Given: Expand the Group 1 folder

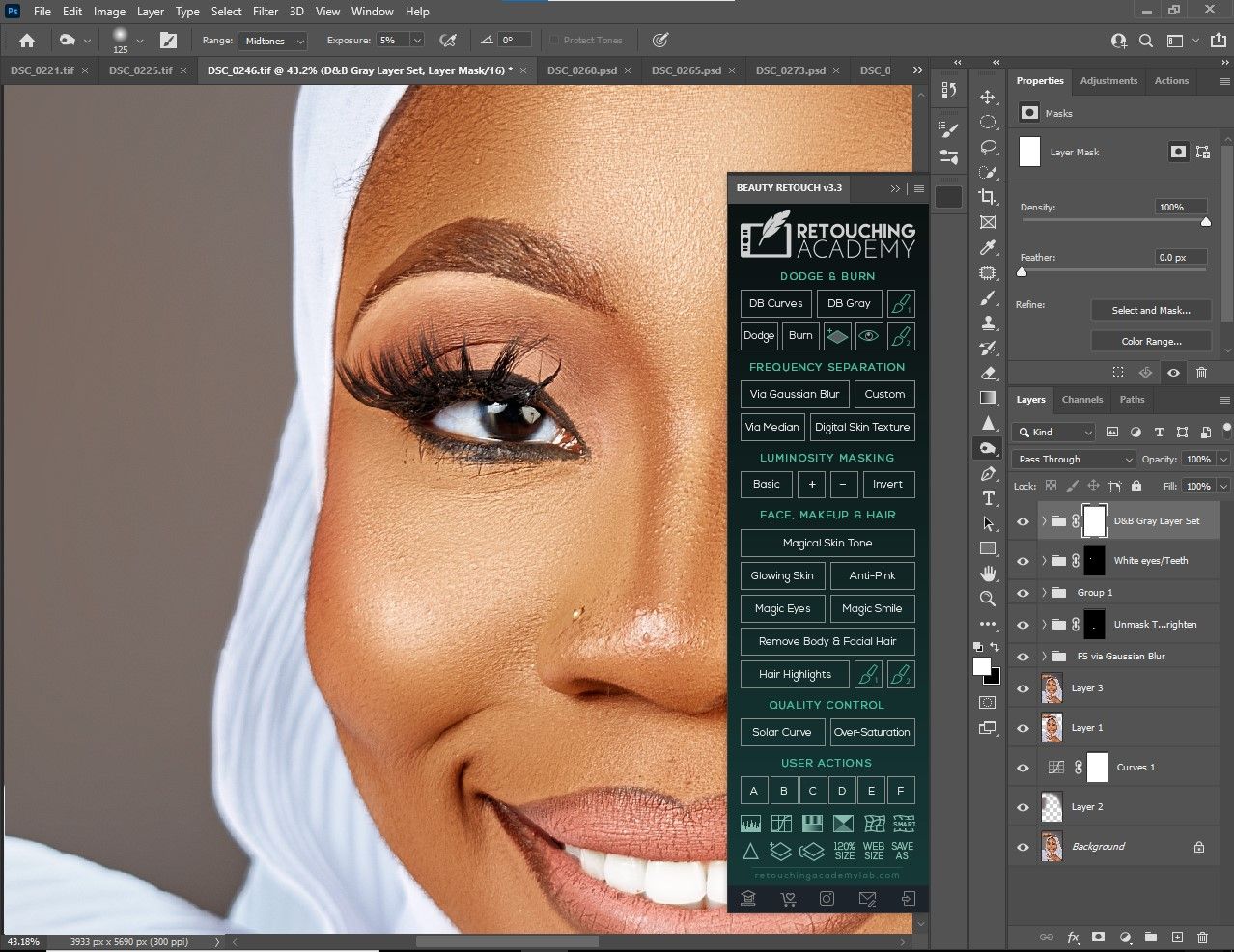Looking at the screenshot, I should click(x=1044, y=593).
